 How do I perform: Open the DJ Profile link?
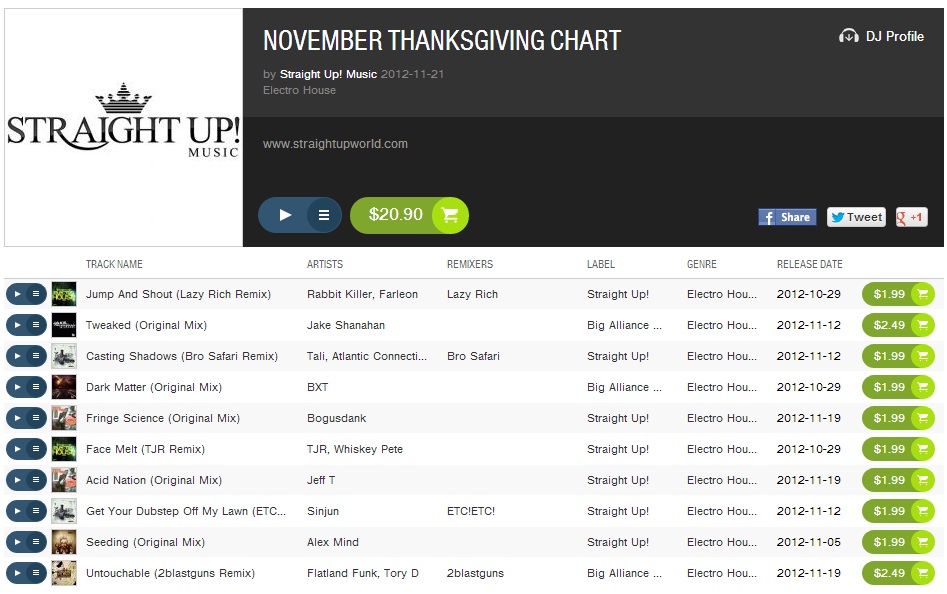(x=882, y=36)
